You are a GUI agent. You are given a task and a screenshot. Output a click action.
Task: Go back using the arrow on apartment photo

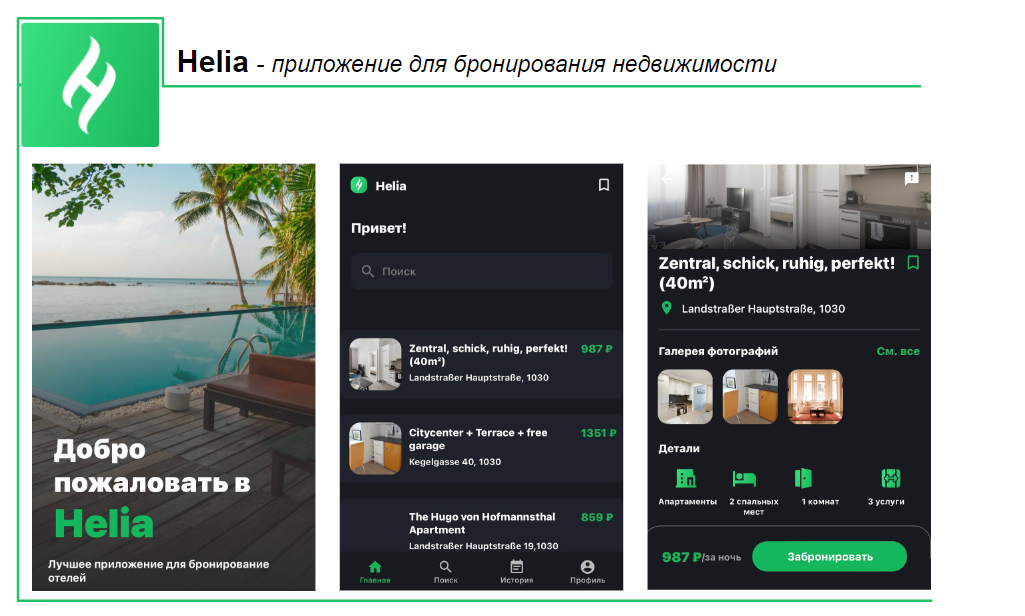tap(667, 179)
